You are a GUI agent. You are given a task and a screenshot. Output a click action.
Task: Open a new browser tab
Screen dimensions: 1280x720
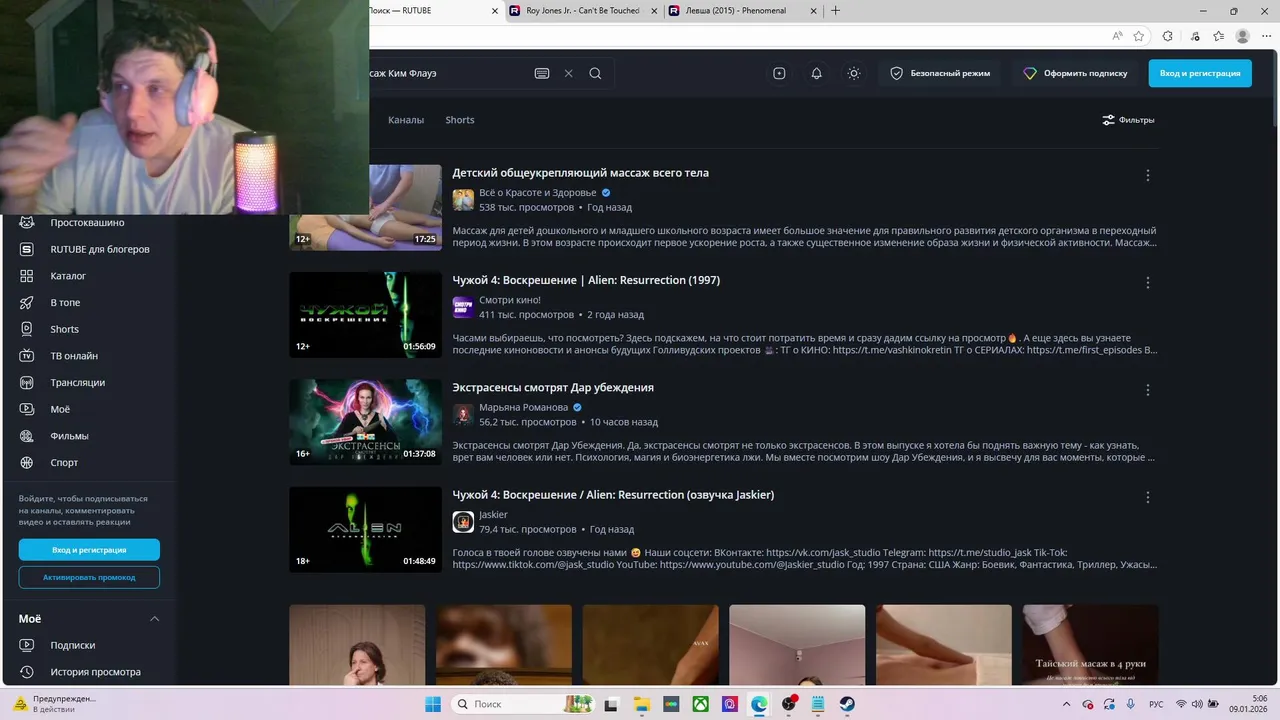coord(835,11)
